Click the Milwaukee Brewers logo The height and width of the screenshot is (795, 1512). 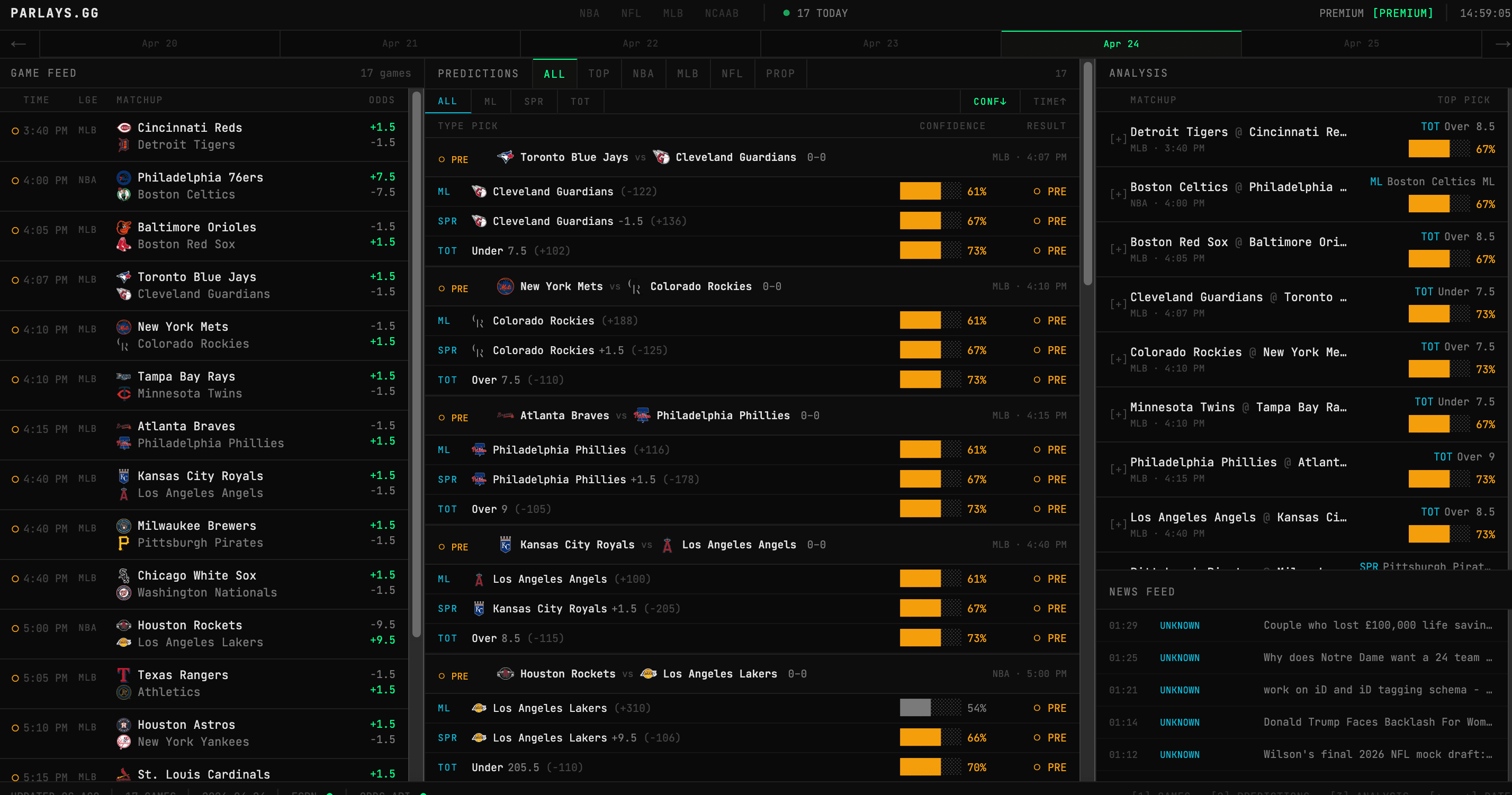[x=123, y=526]
